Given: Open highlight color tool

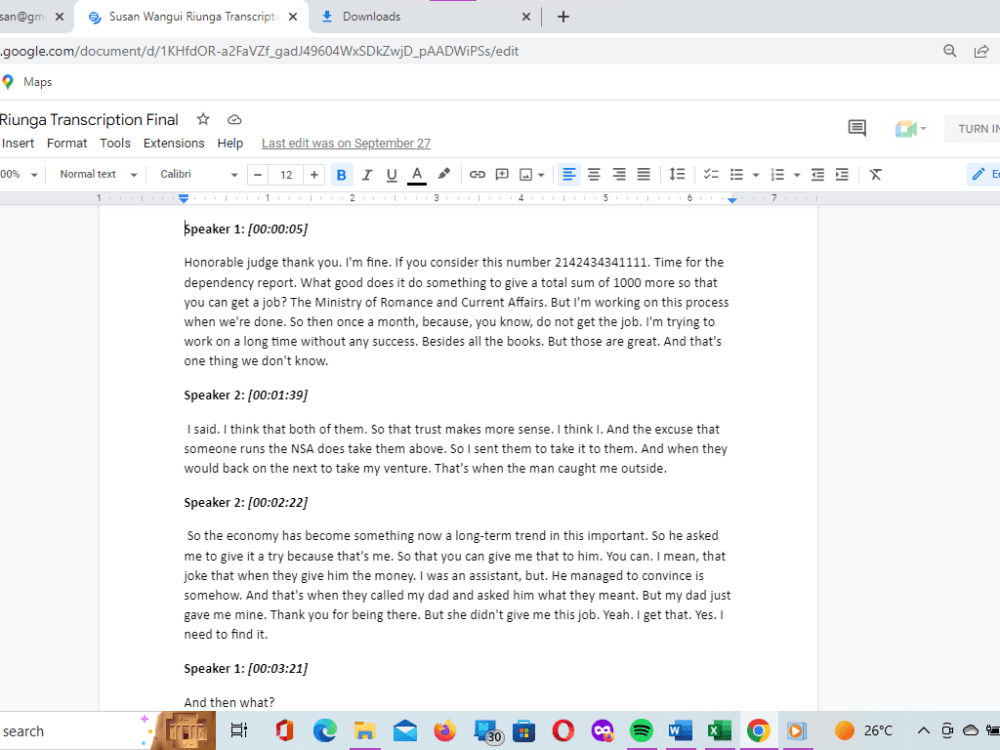Looking at the screenshot, I should click(x=444, y=174).
